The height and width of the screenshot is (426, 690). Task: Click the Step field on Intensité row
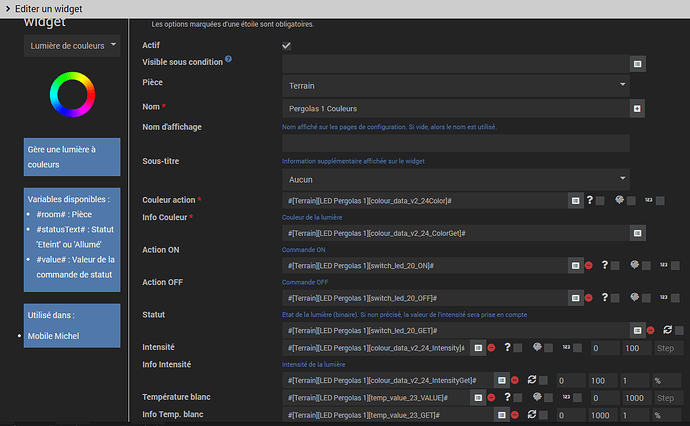[x=667, y=347]
